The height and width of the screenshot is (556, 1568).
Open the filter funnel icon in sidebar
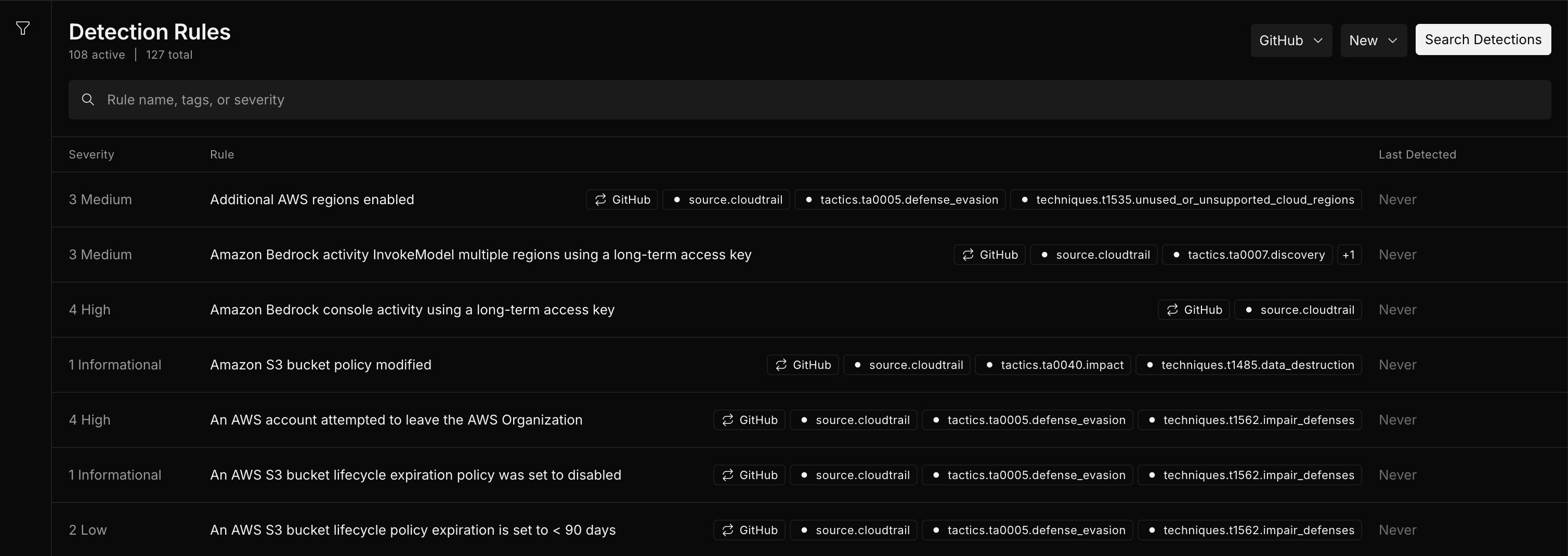pyautogui.click(x=22, y=29)
